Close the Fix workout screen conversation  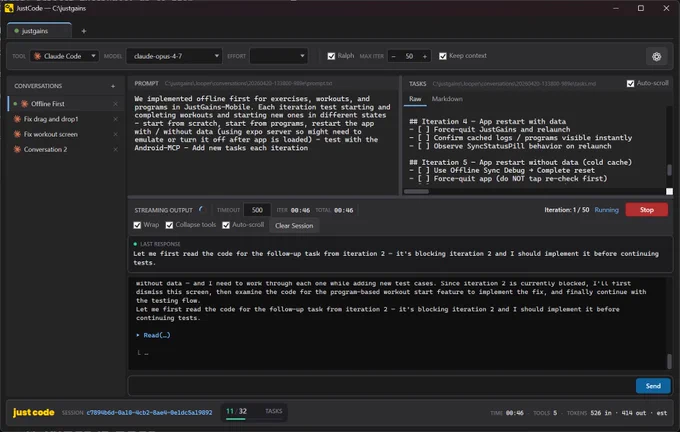pyautogui.click(x=115, y=134)
